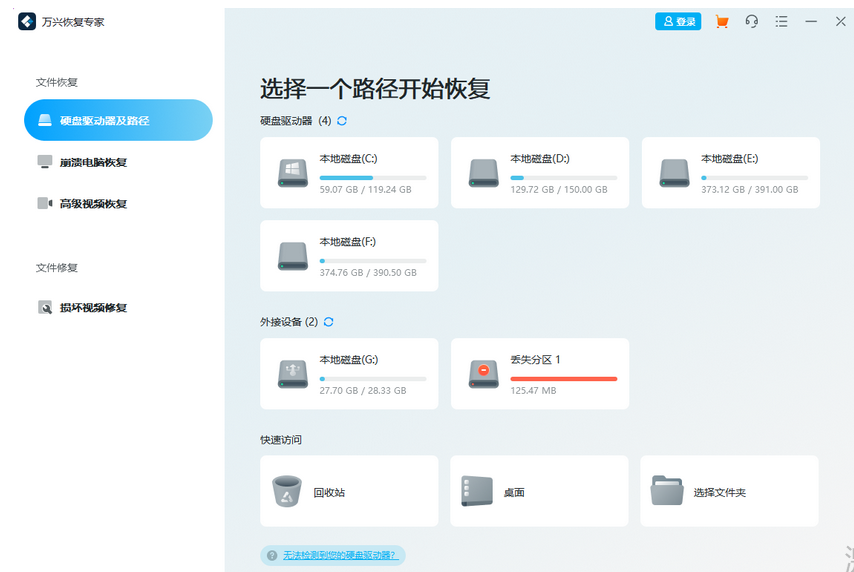Click the 125.47 MB size text
Image resolution: width=854 pixels, height=572 pixels.
(x=533, y=391)
